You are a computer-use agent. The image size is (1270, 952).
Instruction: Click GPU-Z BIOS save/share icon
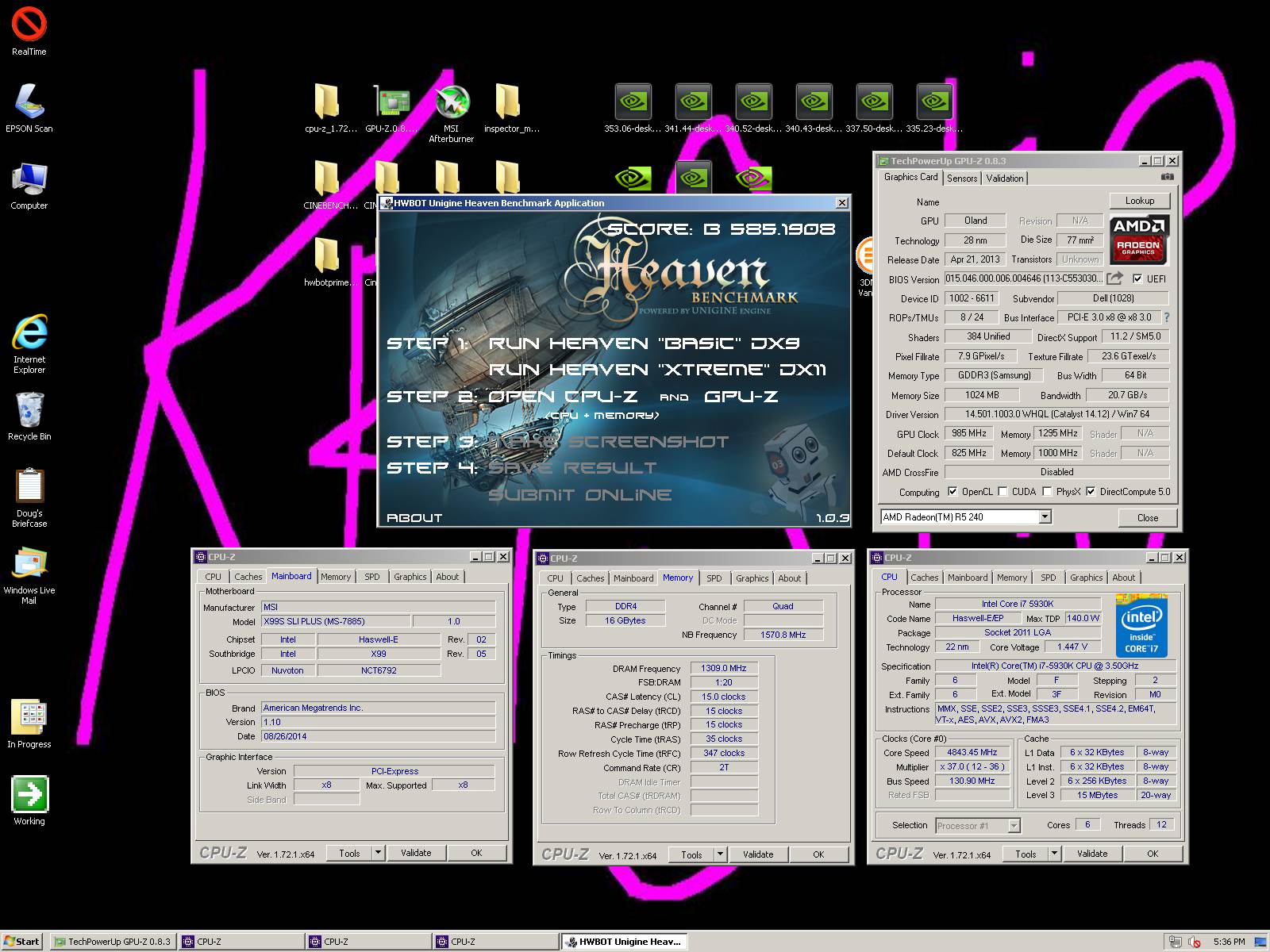click(x=1114, y=278)
